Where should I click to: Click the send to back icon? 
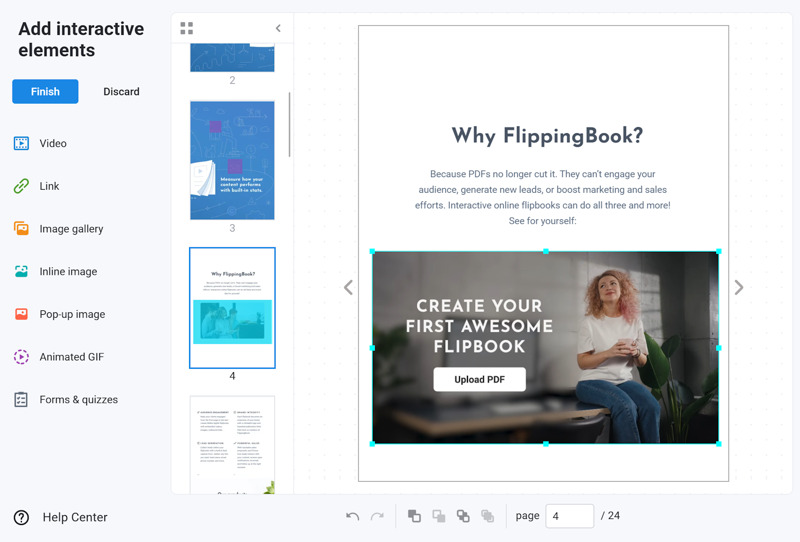(439, 516)
